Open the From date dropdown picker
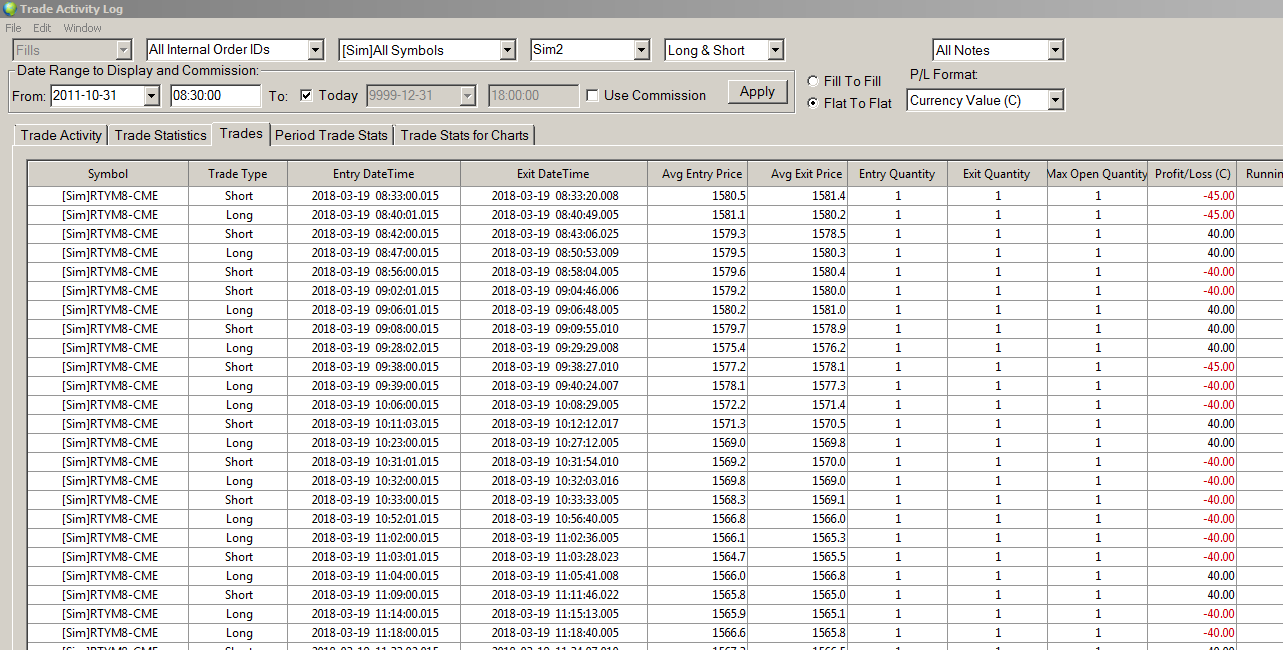This screenshot has height=650, width=1283. pyautogui.click(x=151, y=96)
